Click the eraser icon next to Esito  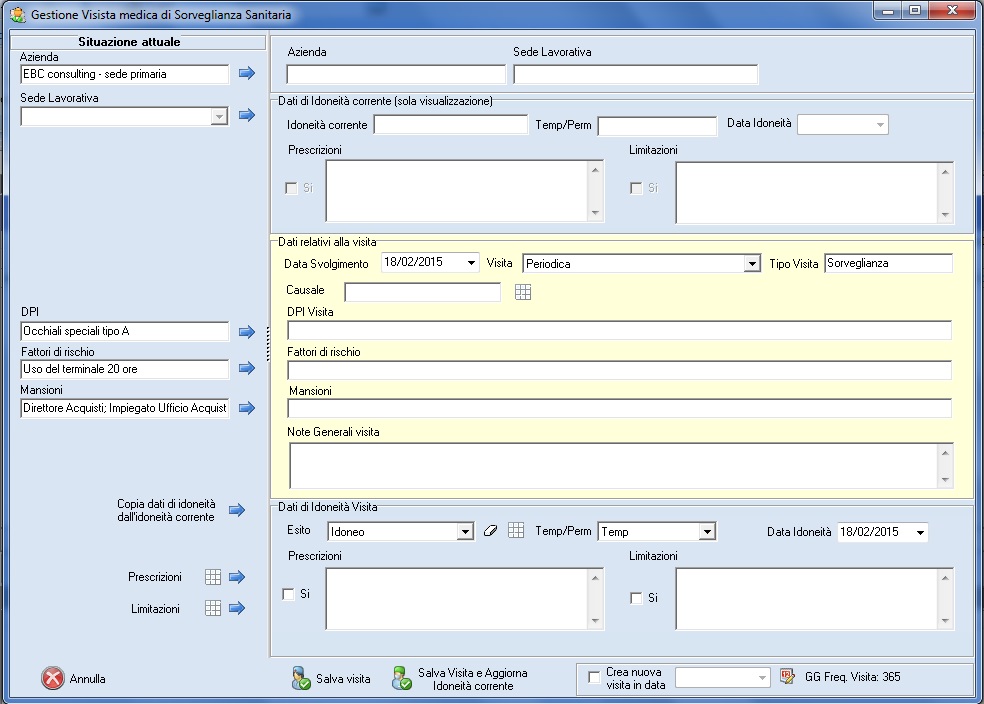(x=491, y=531)
